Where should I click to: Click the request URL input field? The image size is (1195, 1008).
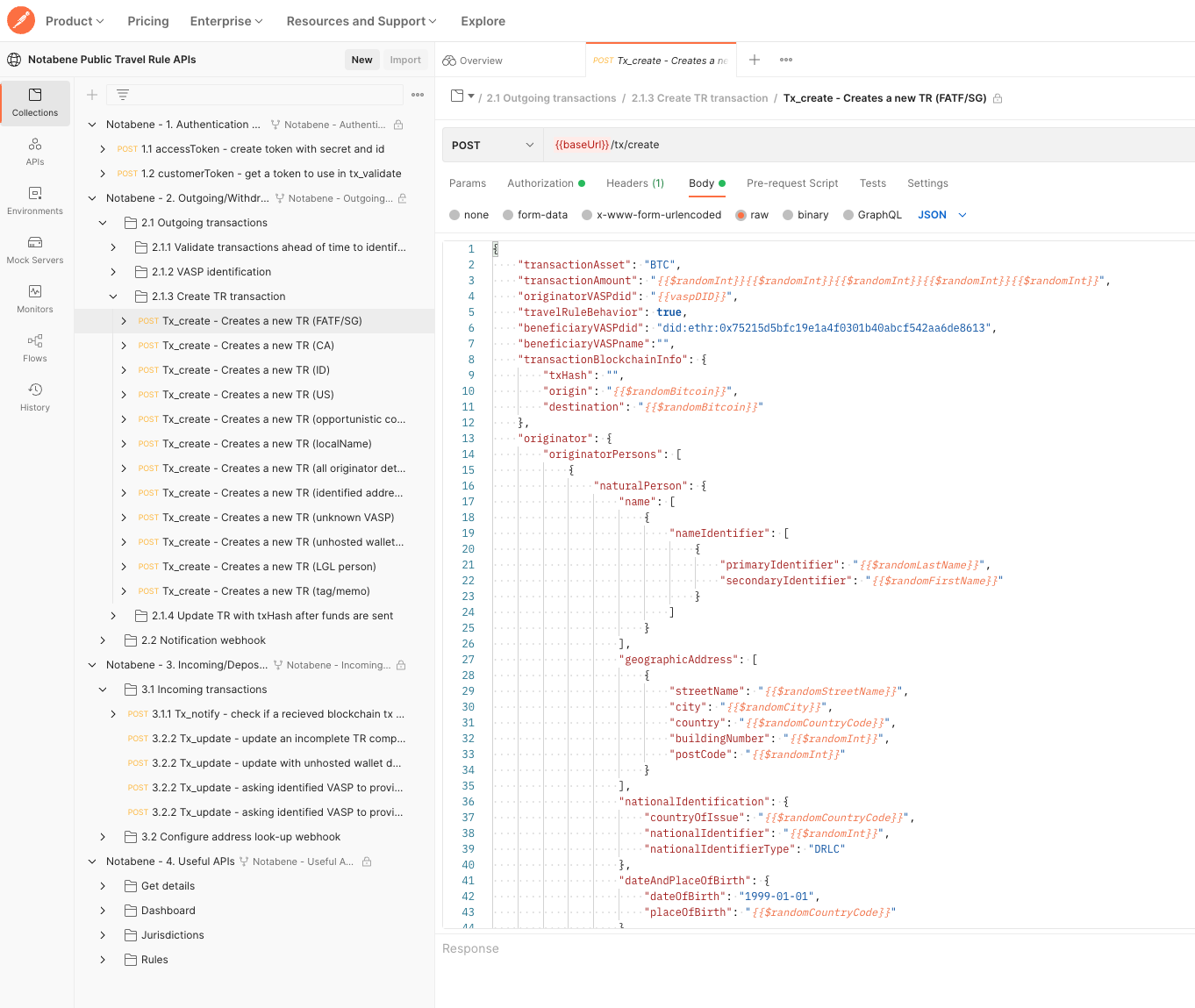[869, 145]
